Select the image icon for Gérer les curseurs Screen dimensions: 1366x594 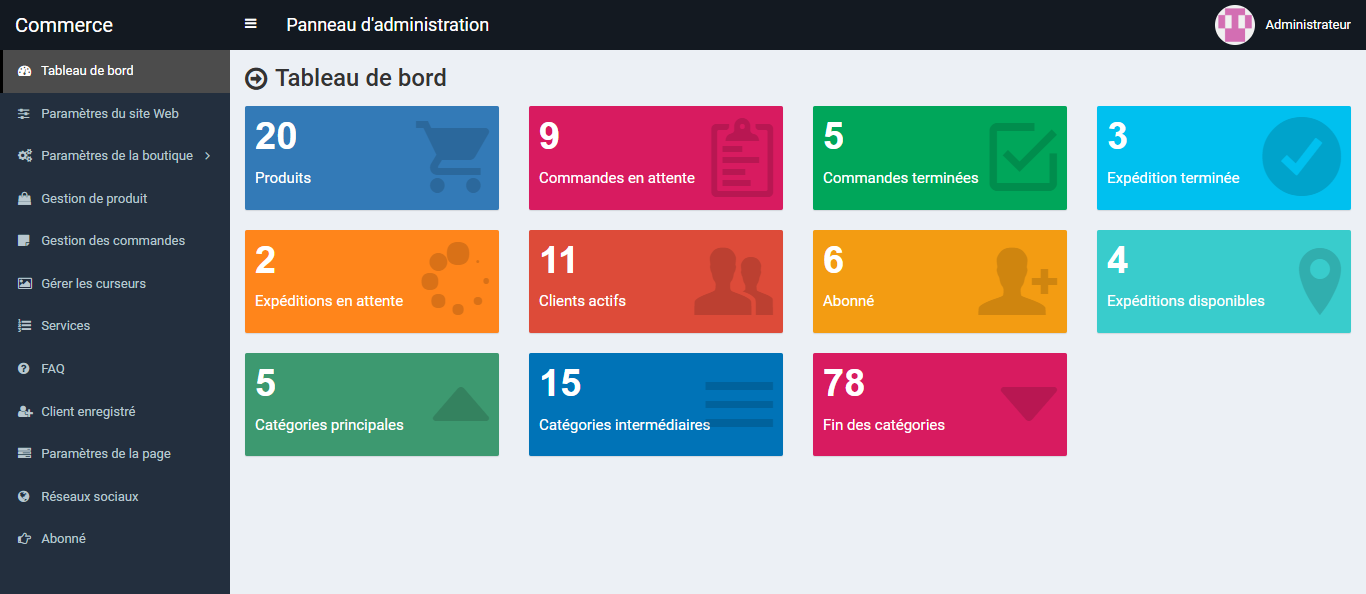[22, 283]
